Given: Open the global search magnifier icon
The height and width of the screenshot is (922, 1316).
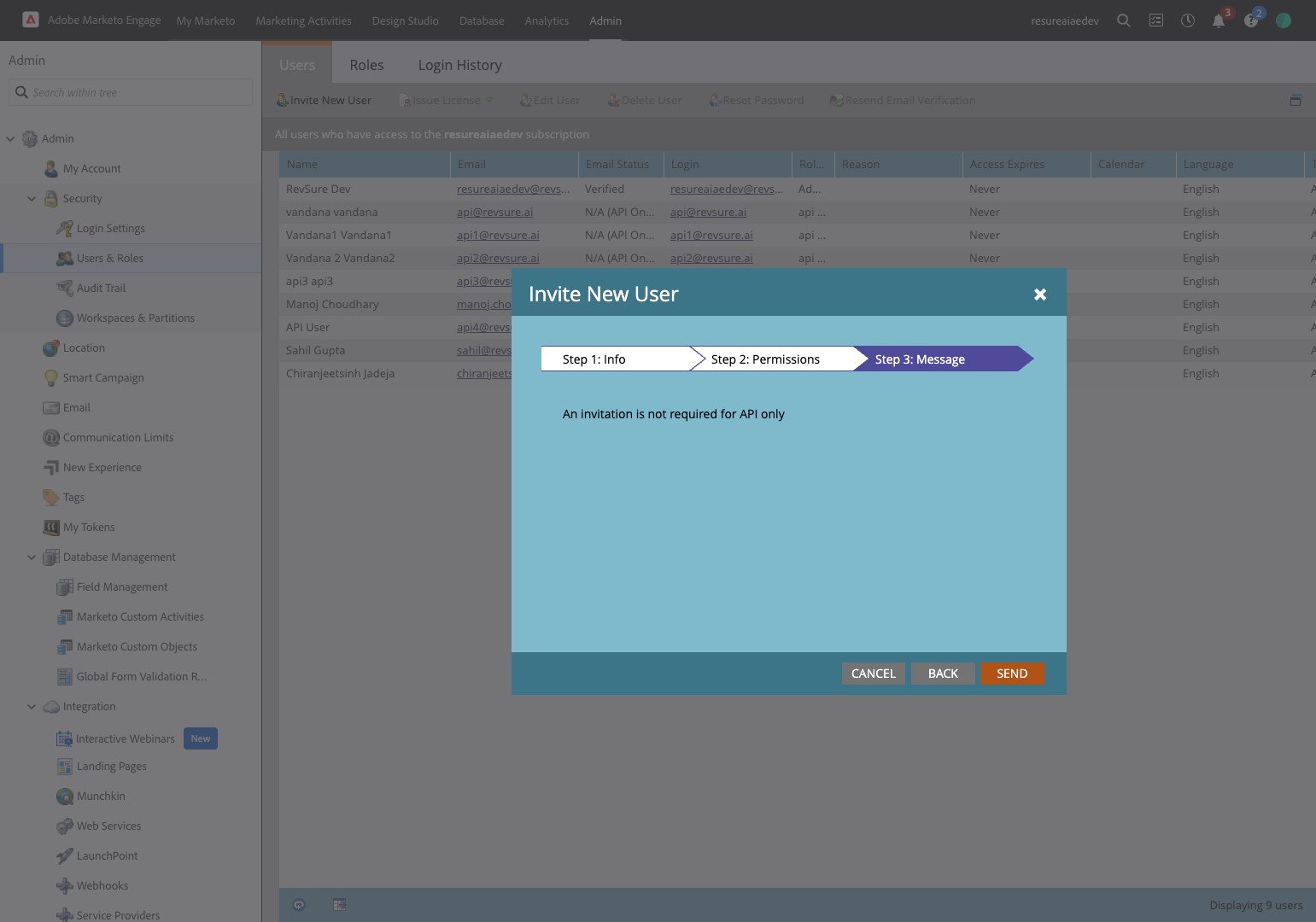Looking at the screenshot, I should [1124, 20].
